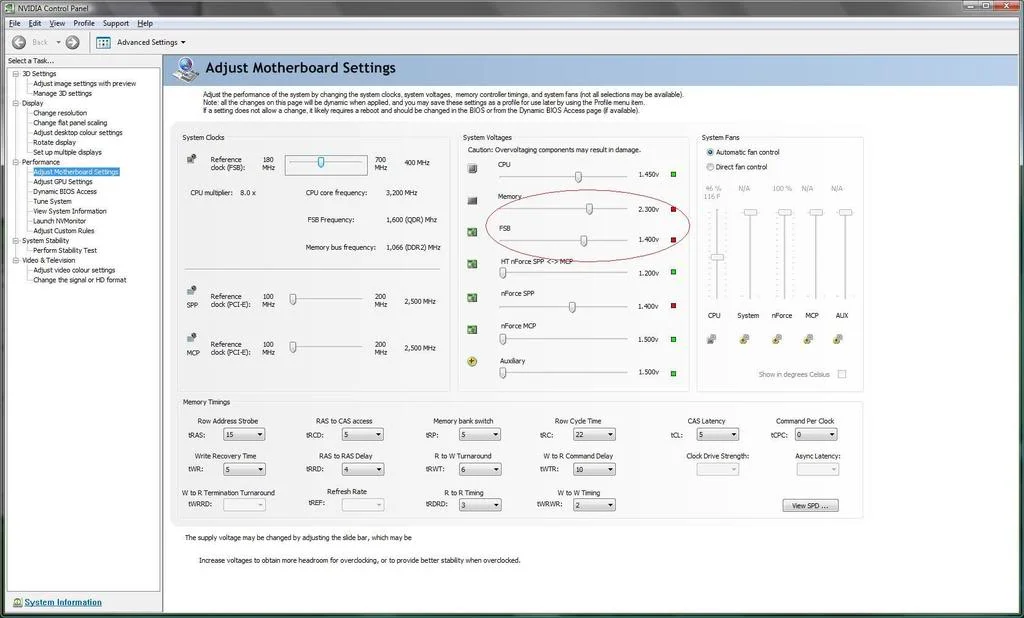Click the nForce MCP voltage icon
Image resolution: width=1024 pixels, height=618 pixels.
(472, 329)
